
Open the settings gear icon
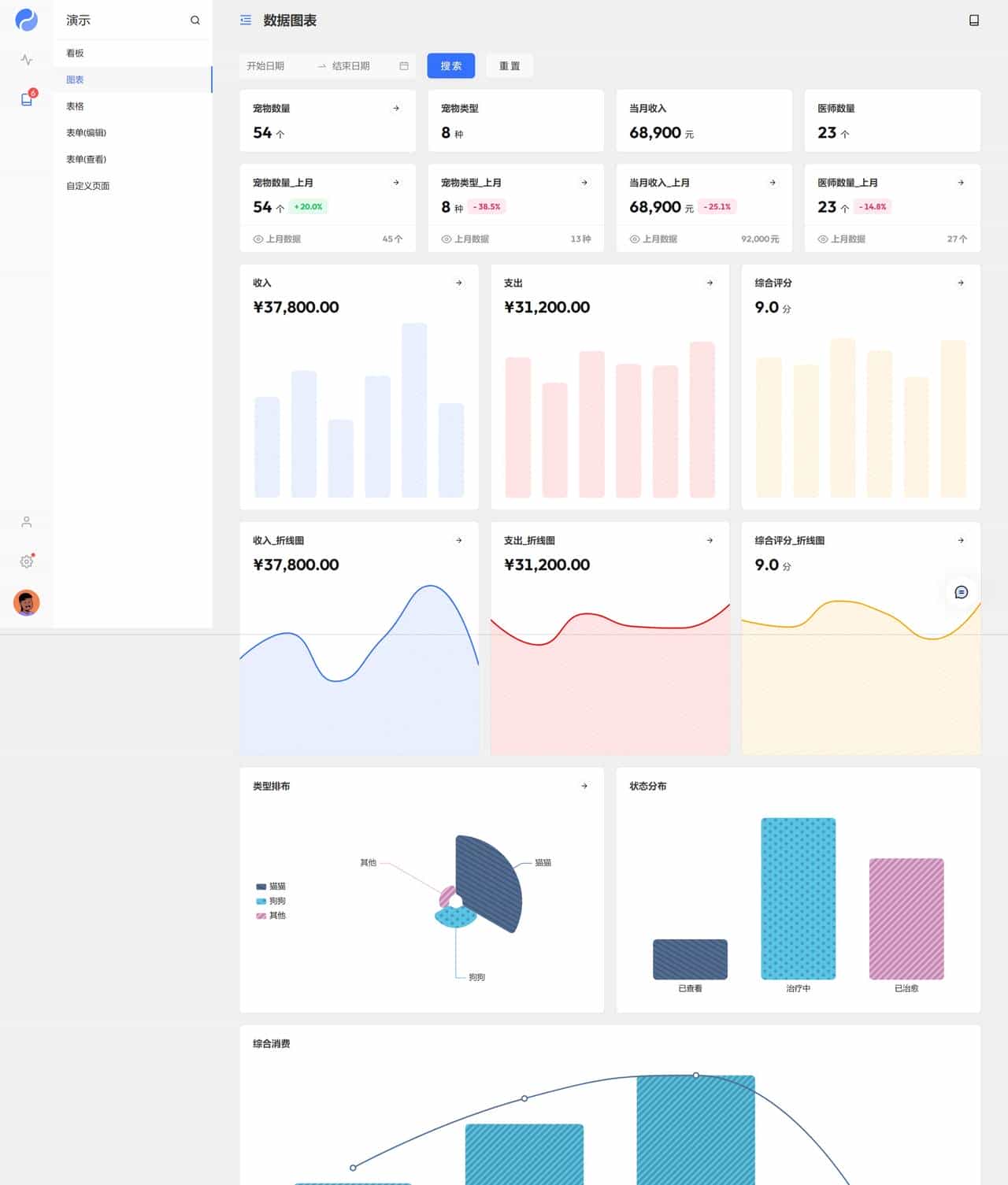26,561
